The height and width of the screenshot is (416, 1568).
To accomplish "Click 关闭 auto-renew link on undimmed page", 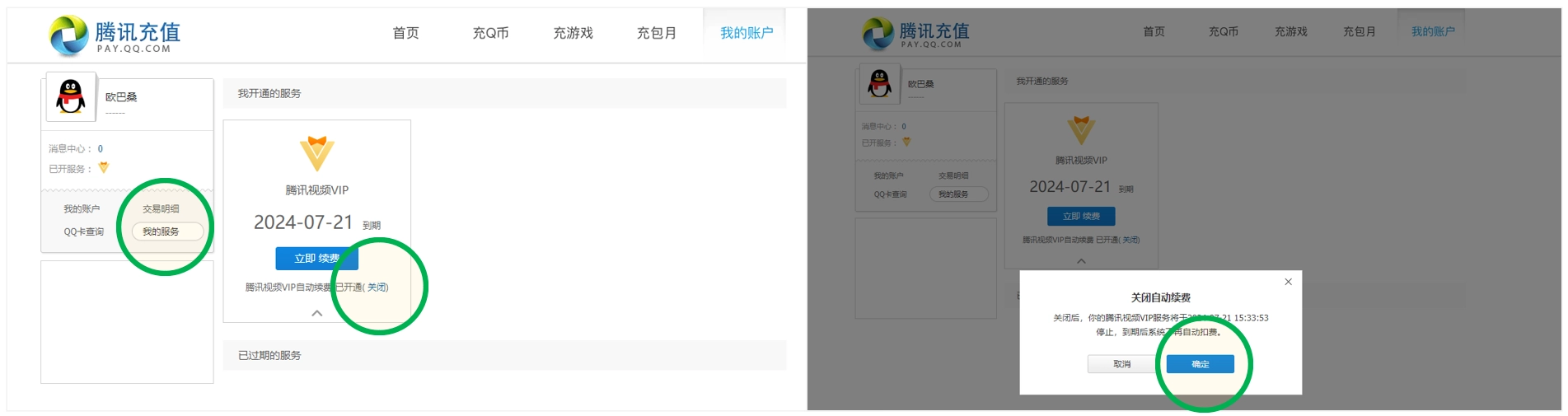I will pos(377,287).
